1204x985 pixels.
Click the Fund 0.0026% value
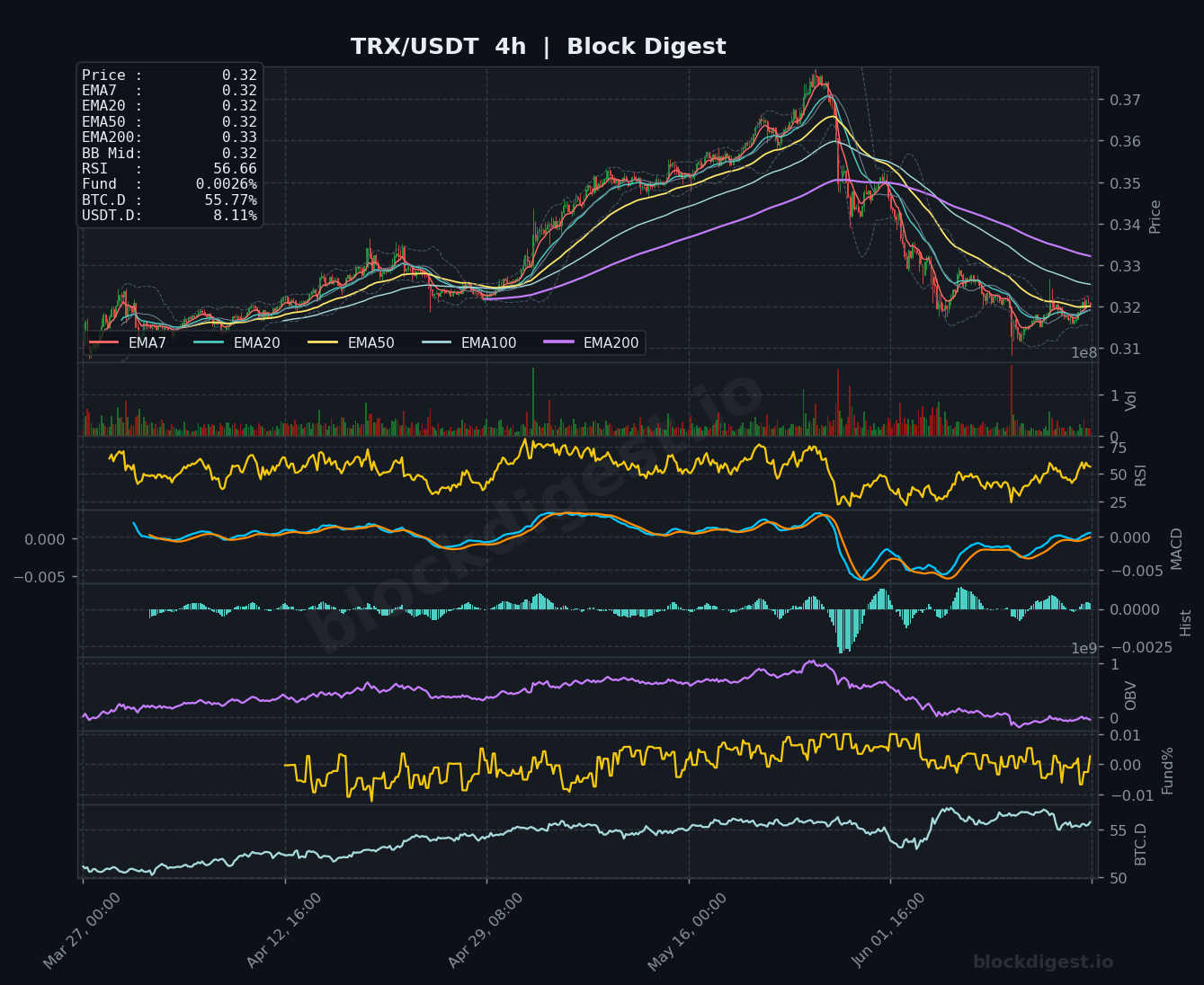226,184
